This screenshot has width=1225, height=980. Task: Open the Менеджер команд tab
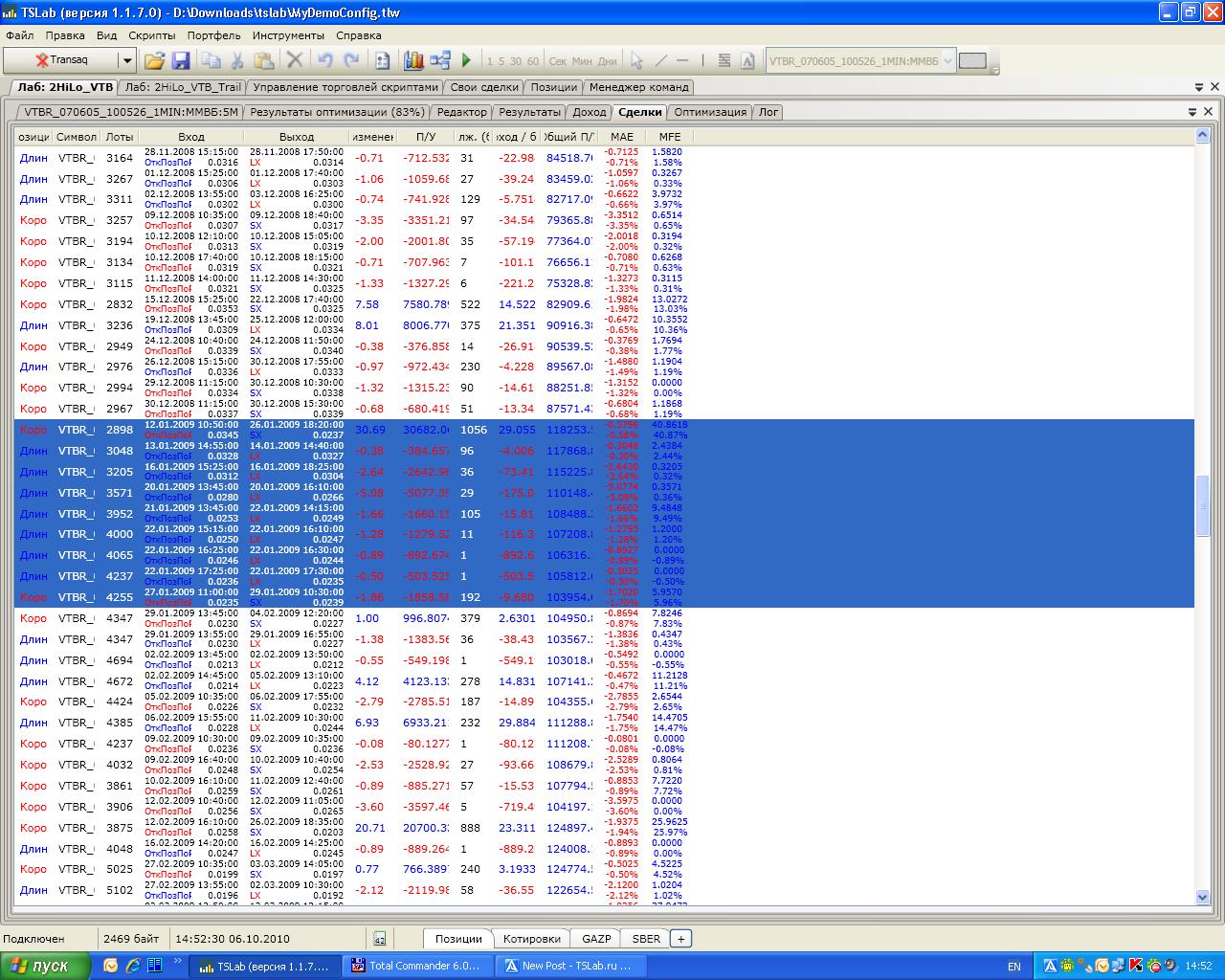click(638, 87)
